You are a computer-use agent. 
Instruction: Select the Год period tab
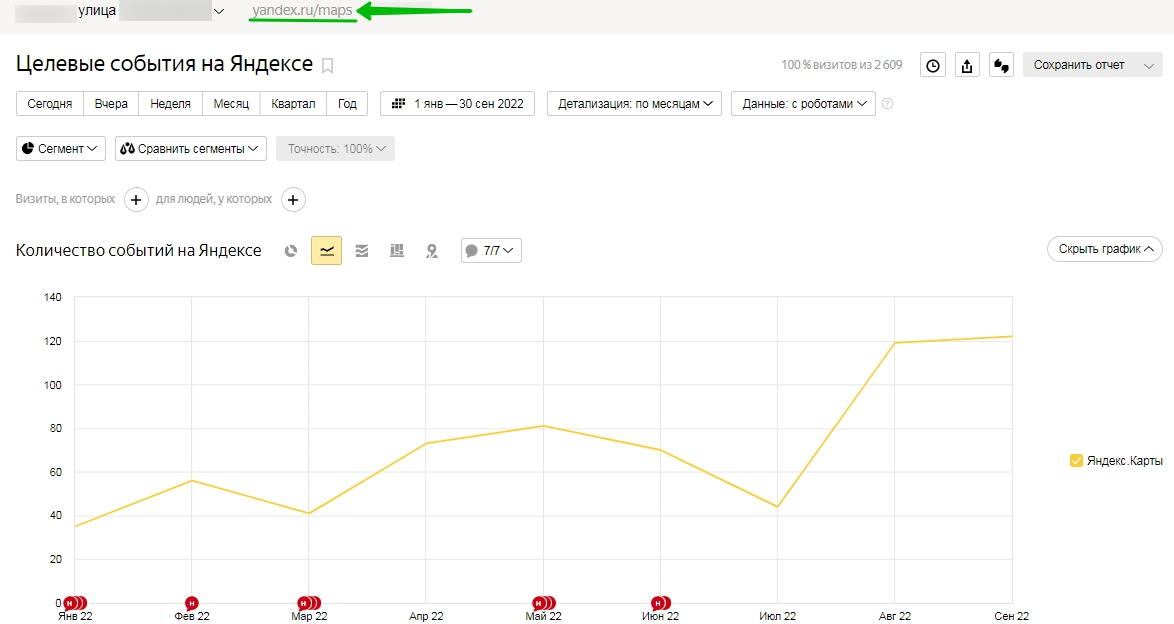[347, 103]
